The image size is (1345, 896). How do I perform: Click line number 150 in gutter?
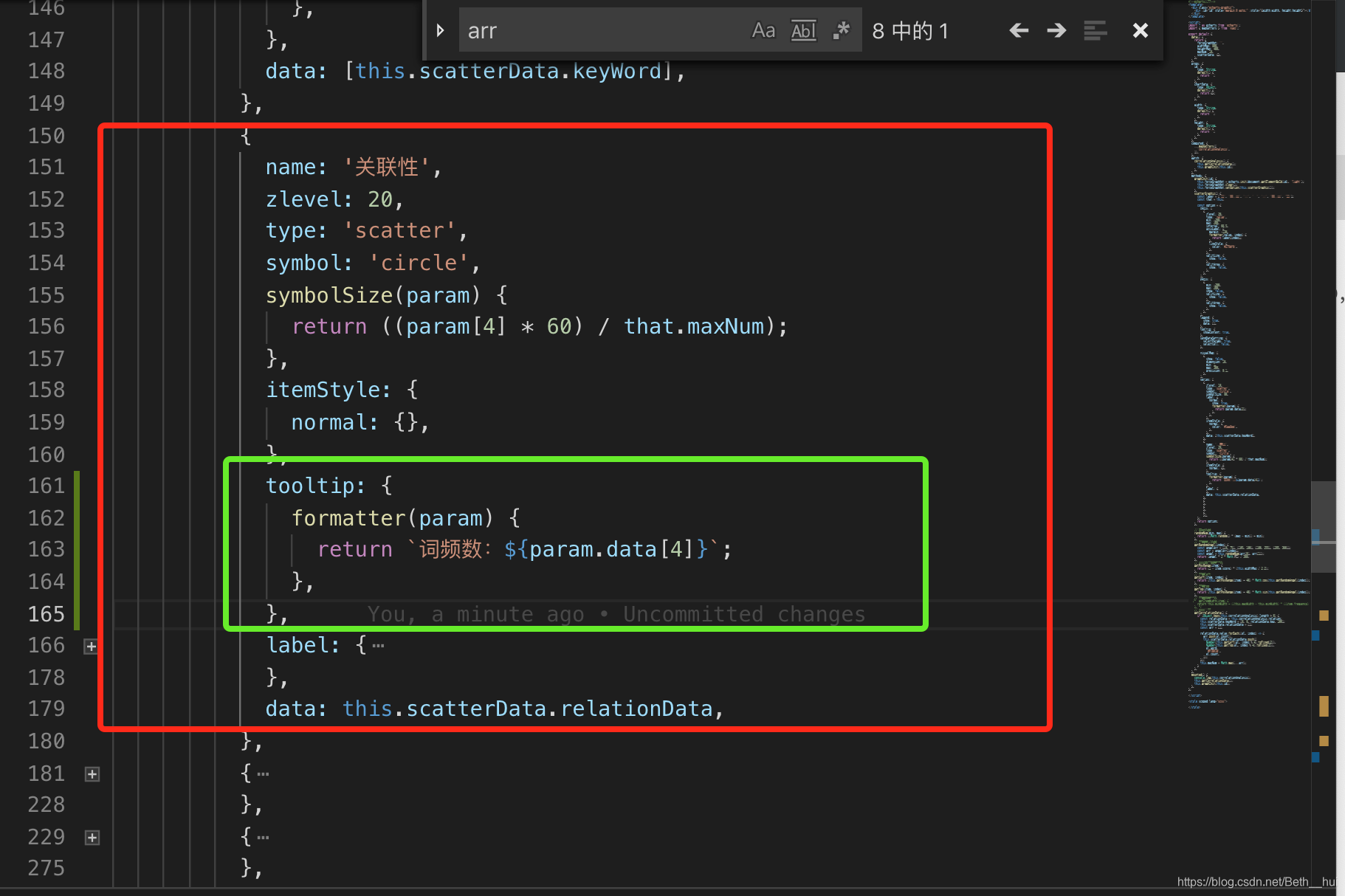[47, 136]
